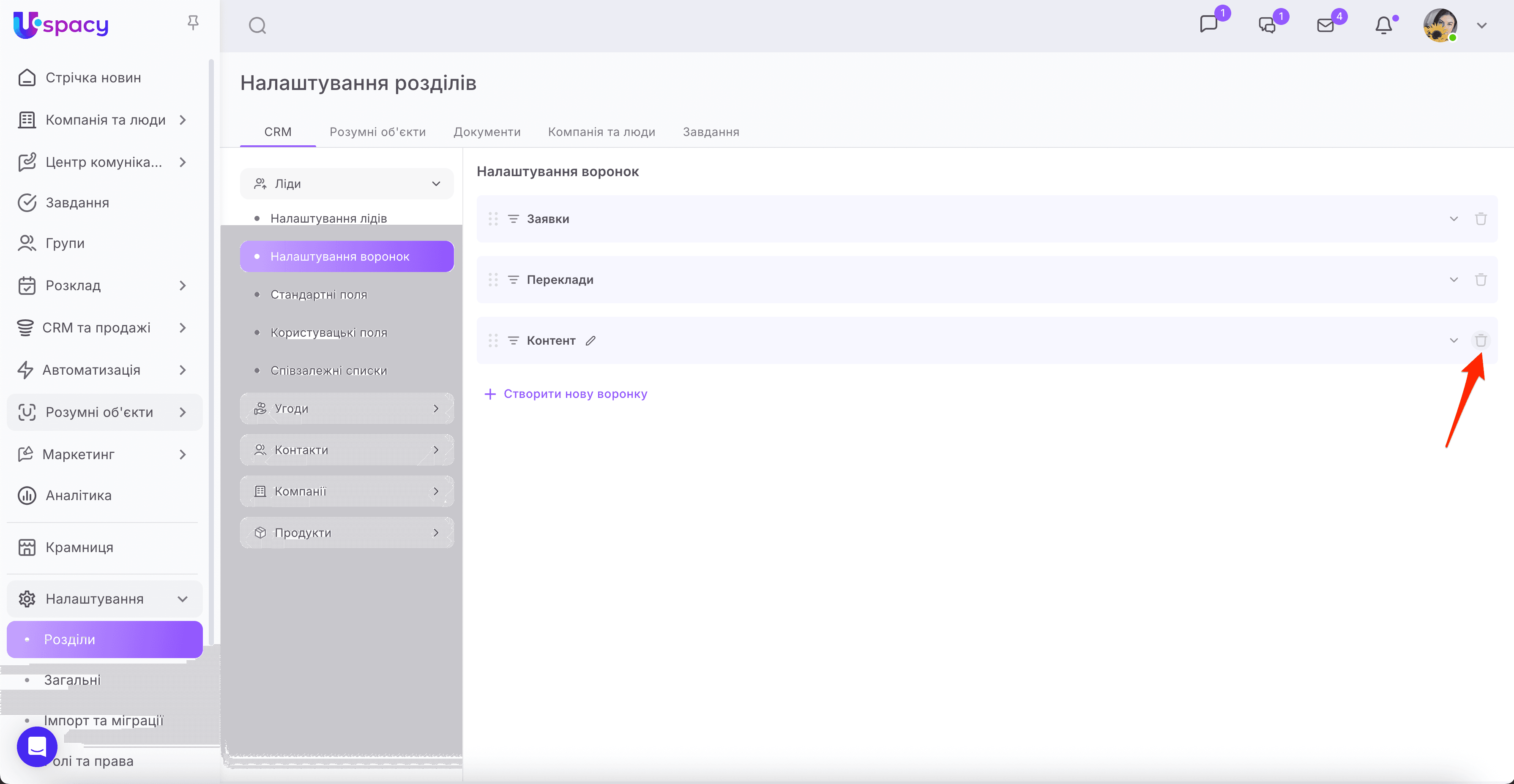Expand the Угоди section
The height and width of the screenshot is (784, 1514).
[347, 409]
